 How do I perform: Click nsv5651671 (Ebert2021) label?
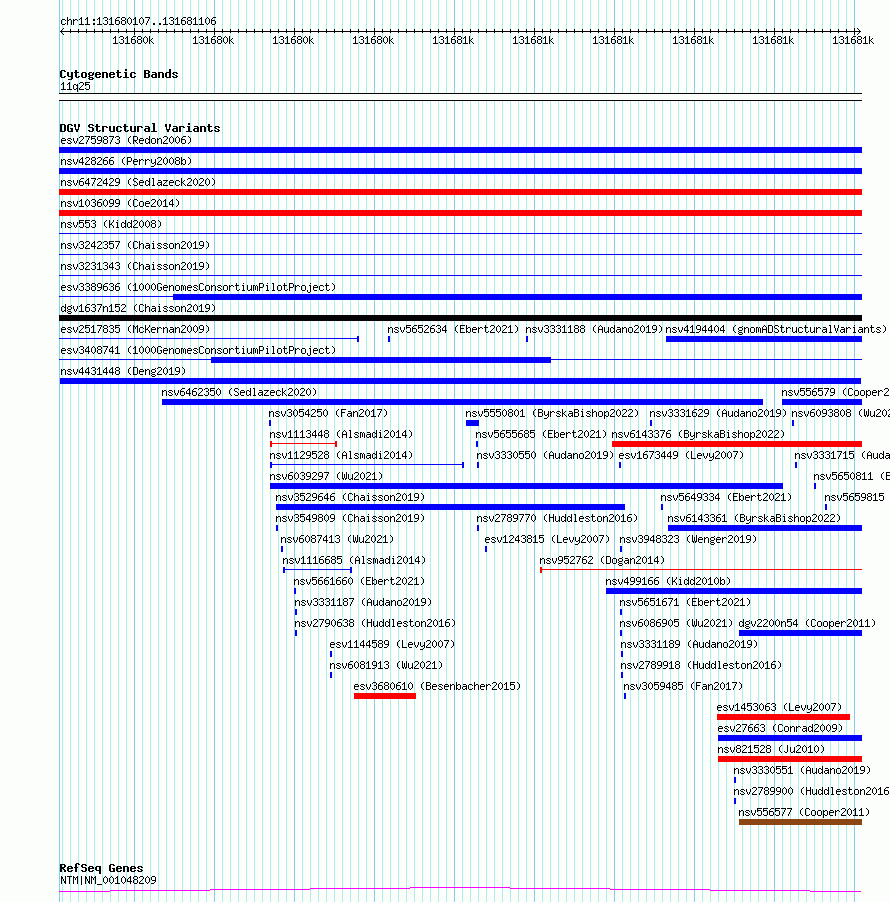pyautogui.click(x=685, y=602)
